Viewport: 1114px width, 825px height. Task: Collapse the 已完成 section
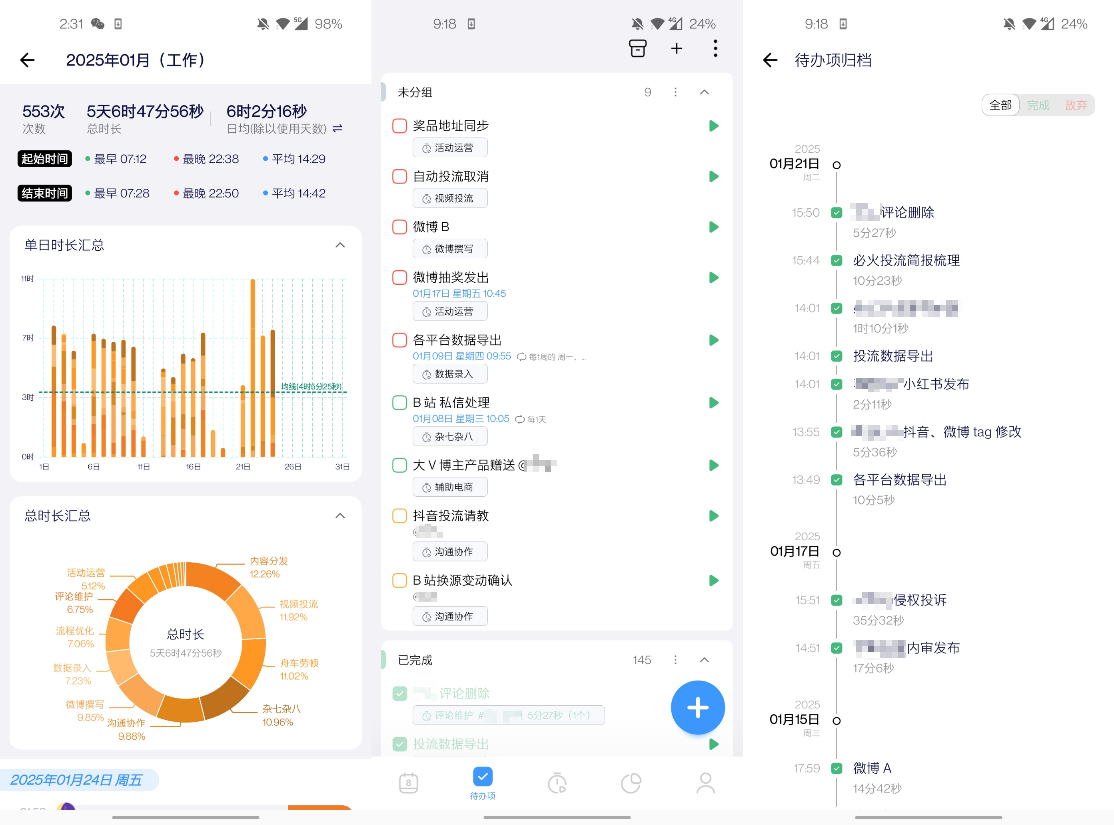[x=704, y=660]
